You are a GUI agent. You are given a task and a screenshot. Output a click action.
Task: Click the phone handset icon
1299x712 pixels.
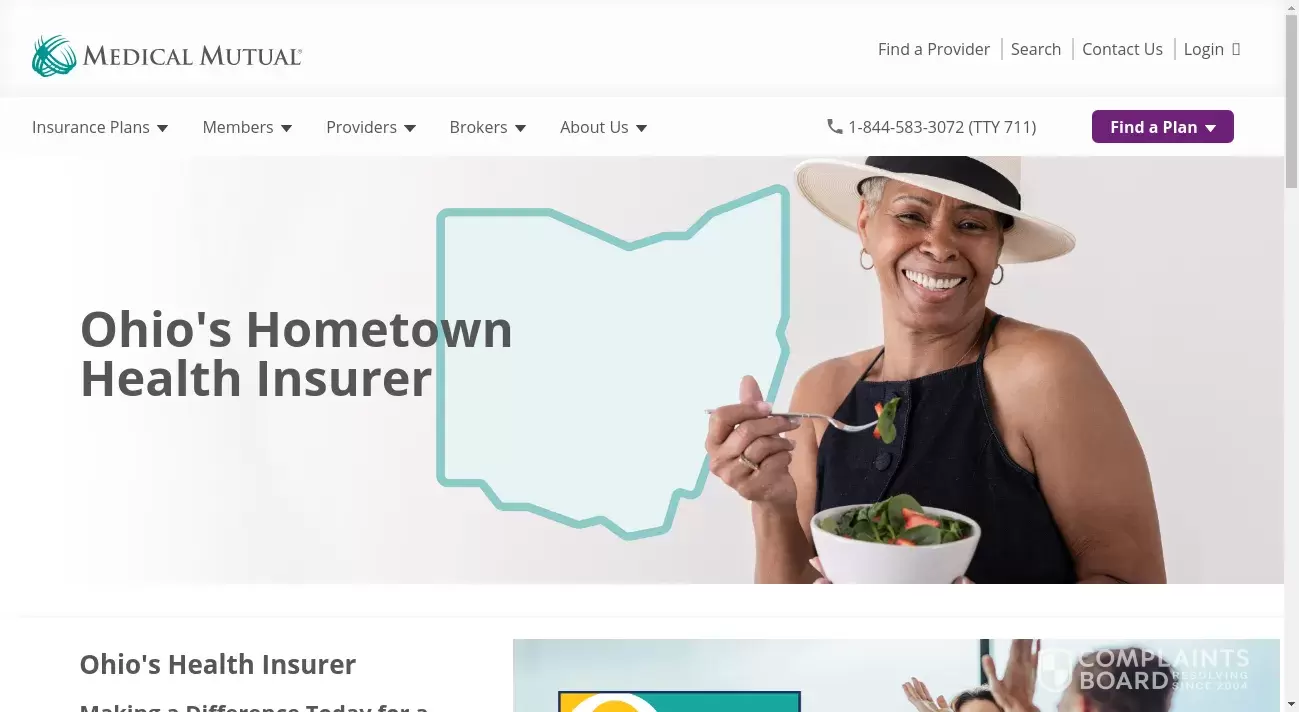[835, 127]
